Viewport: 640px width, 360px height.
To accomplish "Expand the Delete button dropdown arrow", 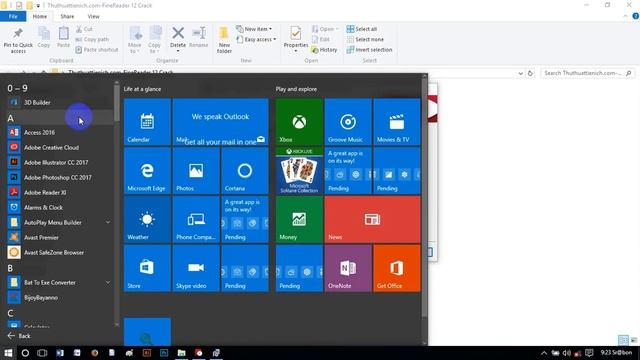I will [178, 51].
